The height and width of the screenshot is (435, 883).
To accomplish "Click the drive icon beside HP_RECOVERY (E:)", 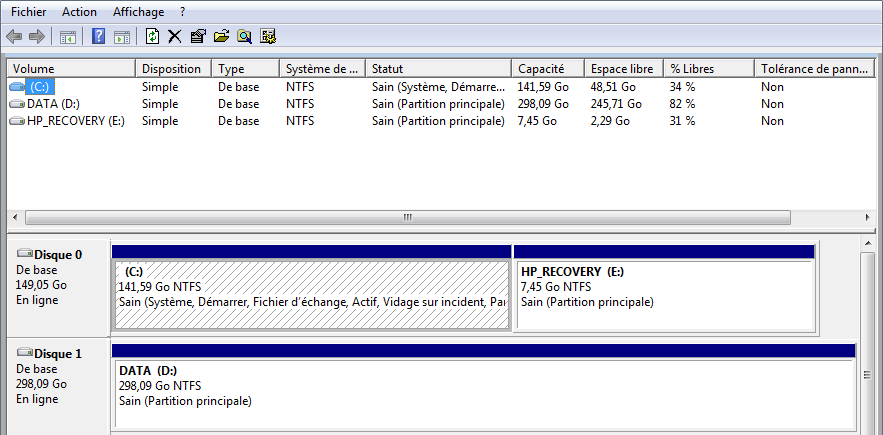I will (x=17, y=121).
